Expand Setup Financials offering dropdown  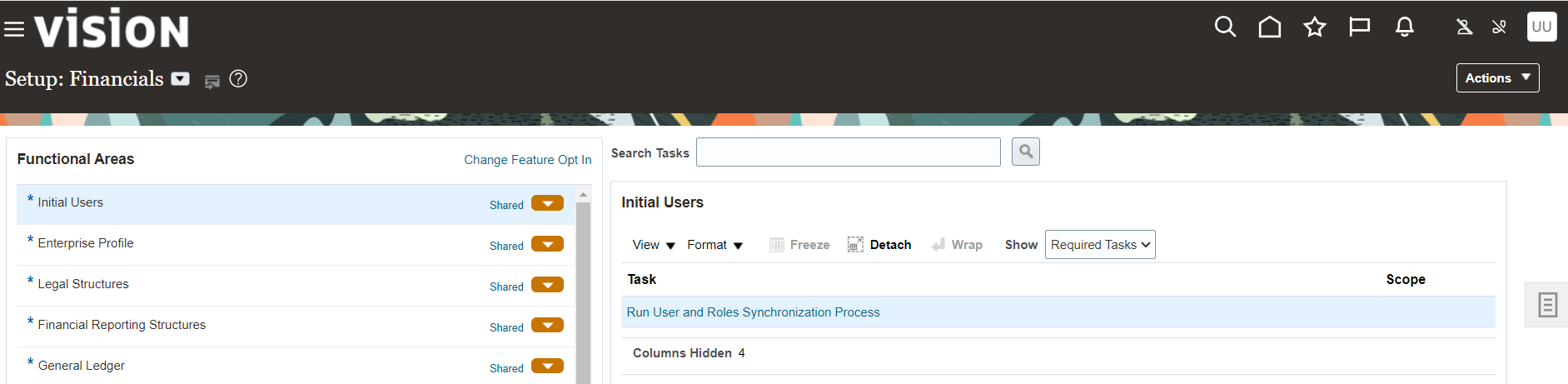click(x=181, y=79)
